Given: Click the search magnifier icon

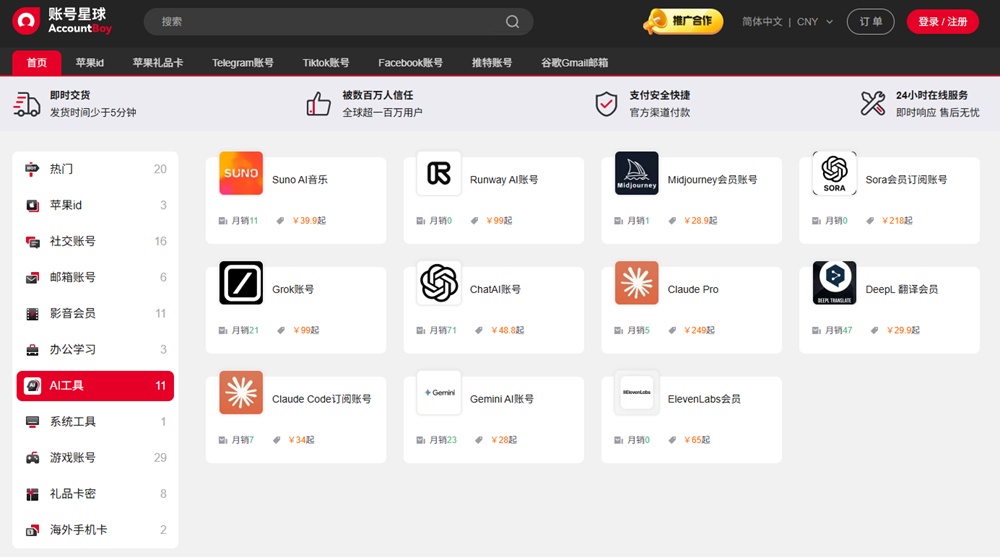Looking at the screenshot, I should click(512, 22).
